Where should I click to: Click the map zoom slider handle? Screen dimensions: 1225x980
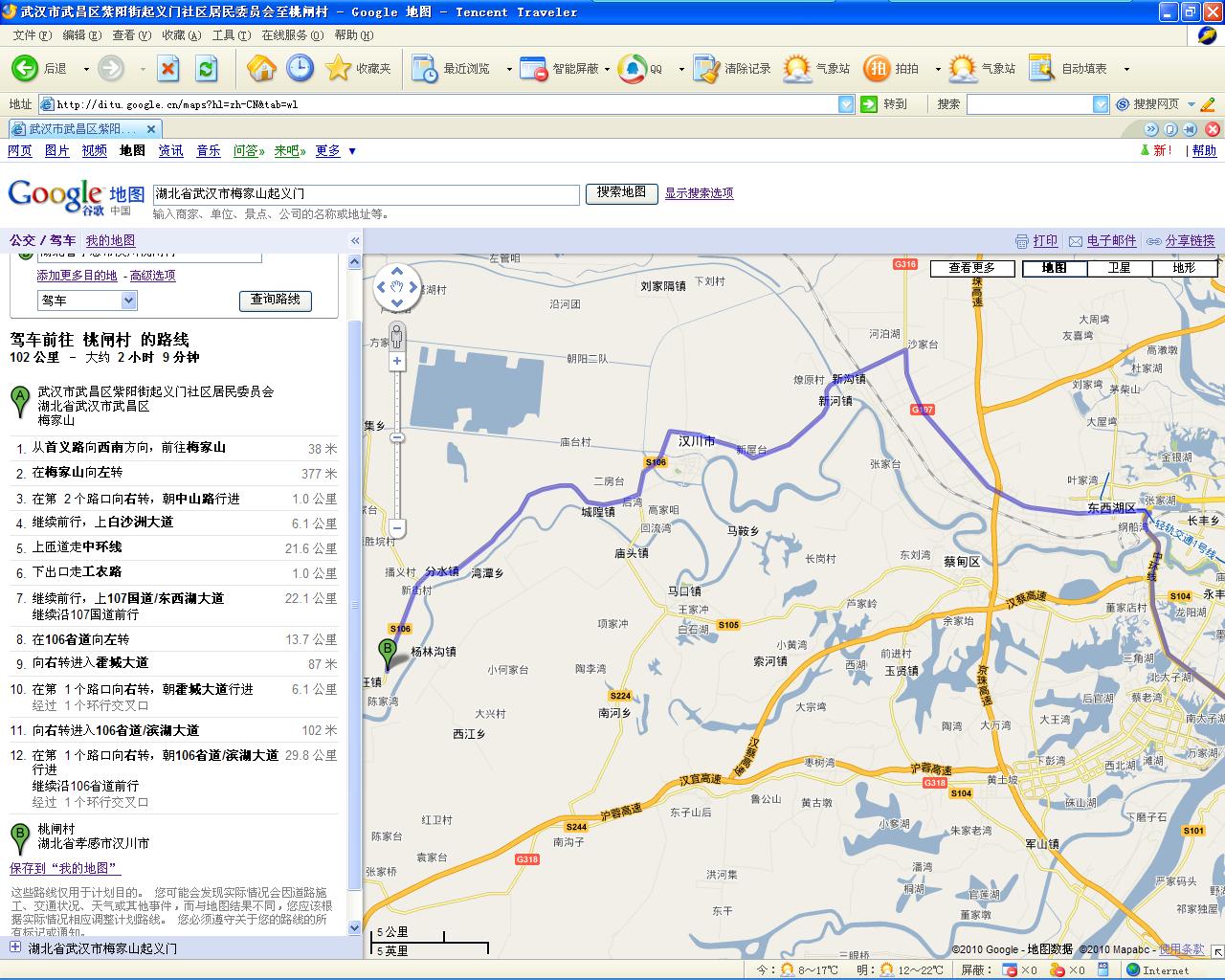point(397,437)
